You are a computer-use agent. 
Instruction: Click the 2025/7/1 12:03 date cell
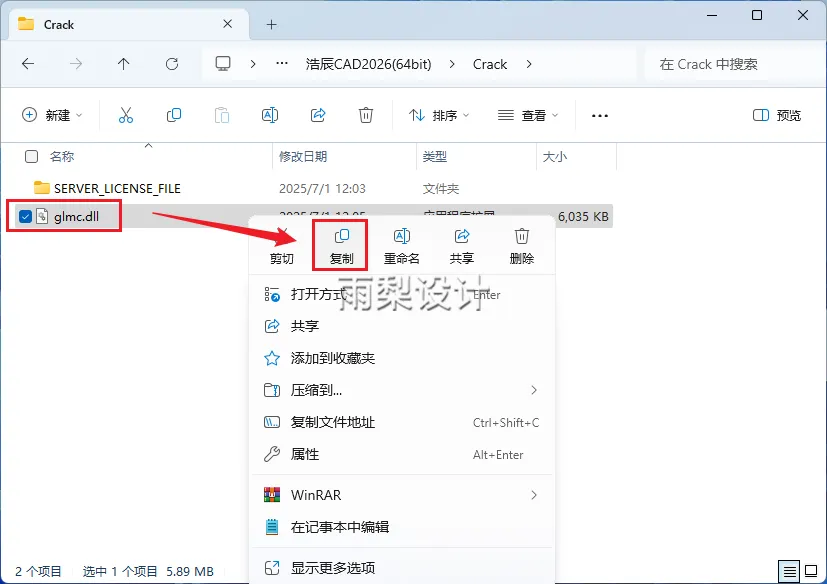[322, 188]
